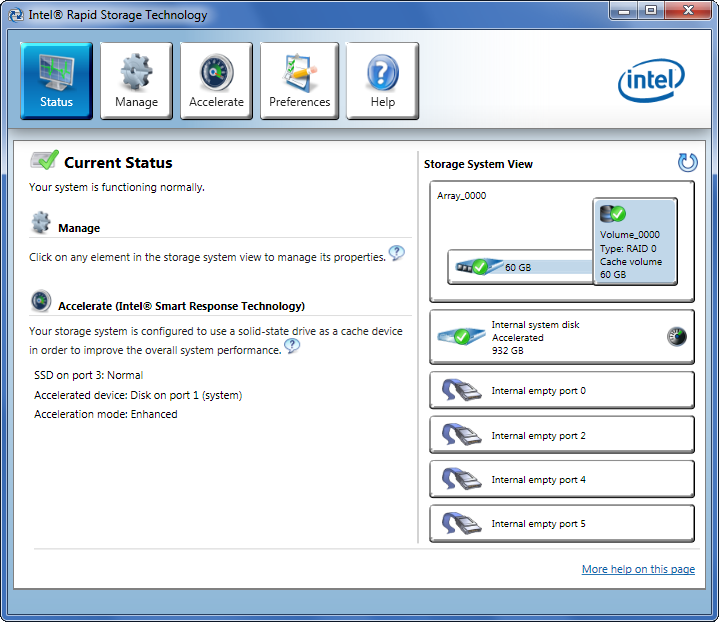Select the Status tab
The width and height of the screenshot is (719, 622).
pos(56,81)
